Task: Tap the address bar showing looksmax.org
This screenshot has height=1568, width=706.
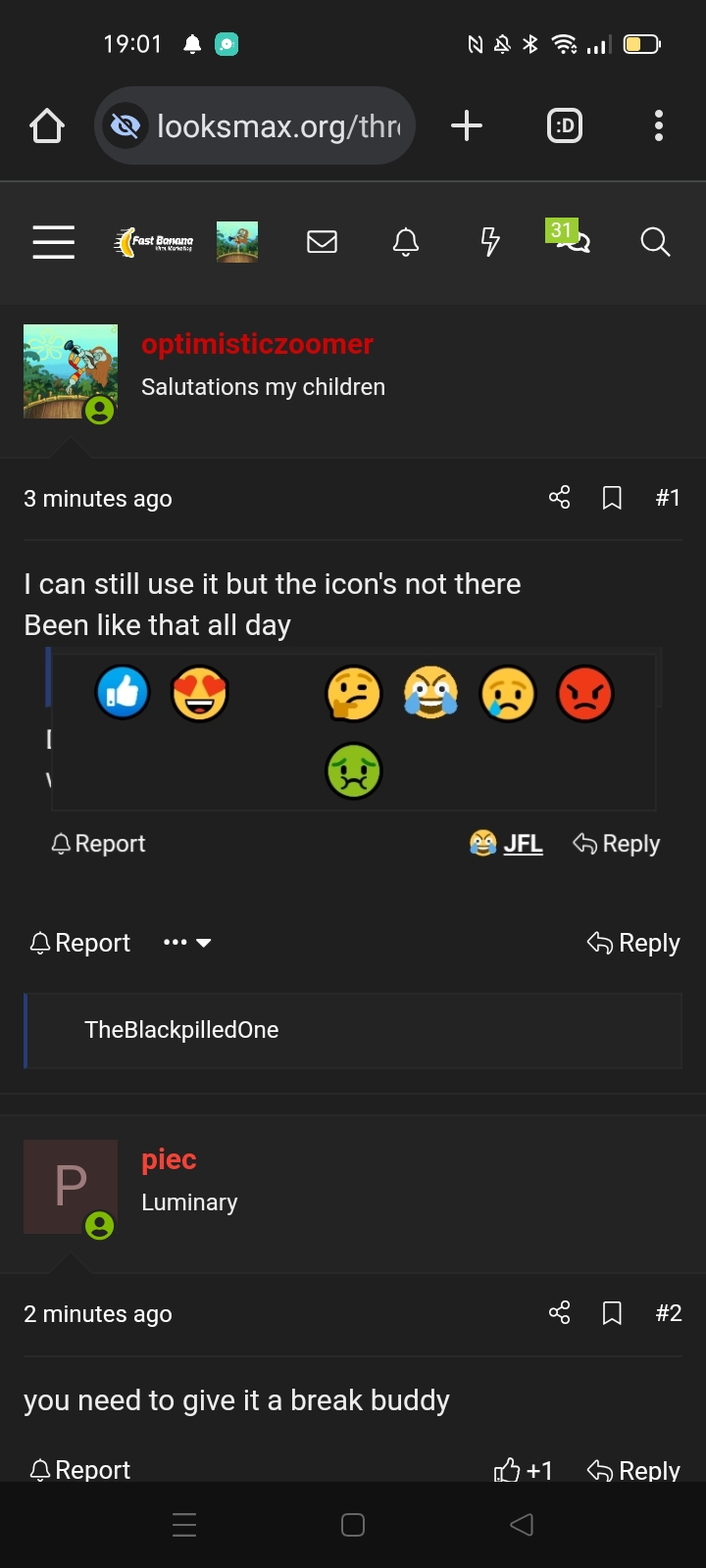Action: pos(253,125)
